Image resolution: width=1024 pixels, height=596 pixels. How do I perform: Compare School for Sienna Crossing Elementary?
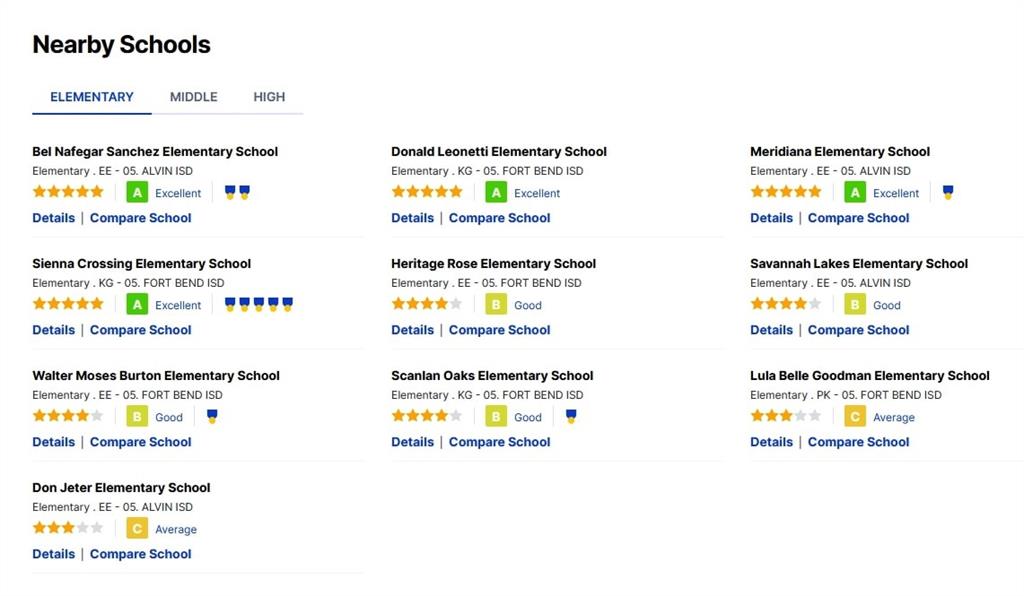140,330
